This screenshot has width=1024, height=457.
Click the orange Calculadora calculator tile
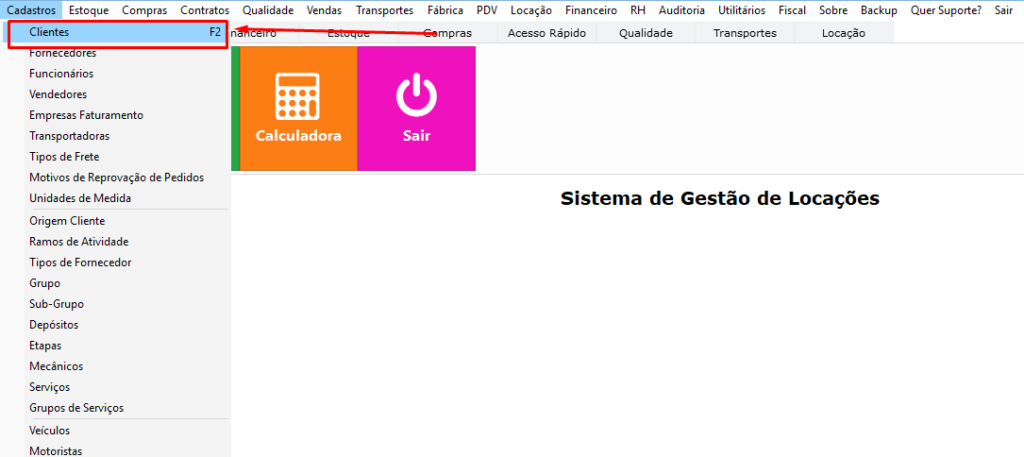[298, 108]
